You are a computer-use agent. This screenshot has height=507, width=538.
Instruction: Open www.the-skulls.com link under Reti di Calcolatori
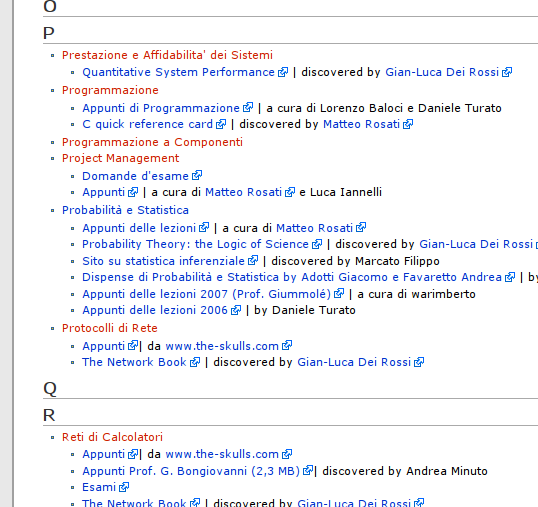[x=222, y=454]
